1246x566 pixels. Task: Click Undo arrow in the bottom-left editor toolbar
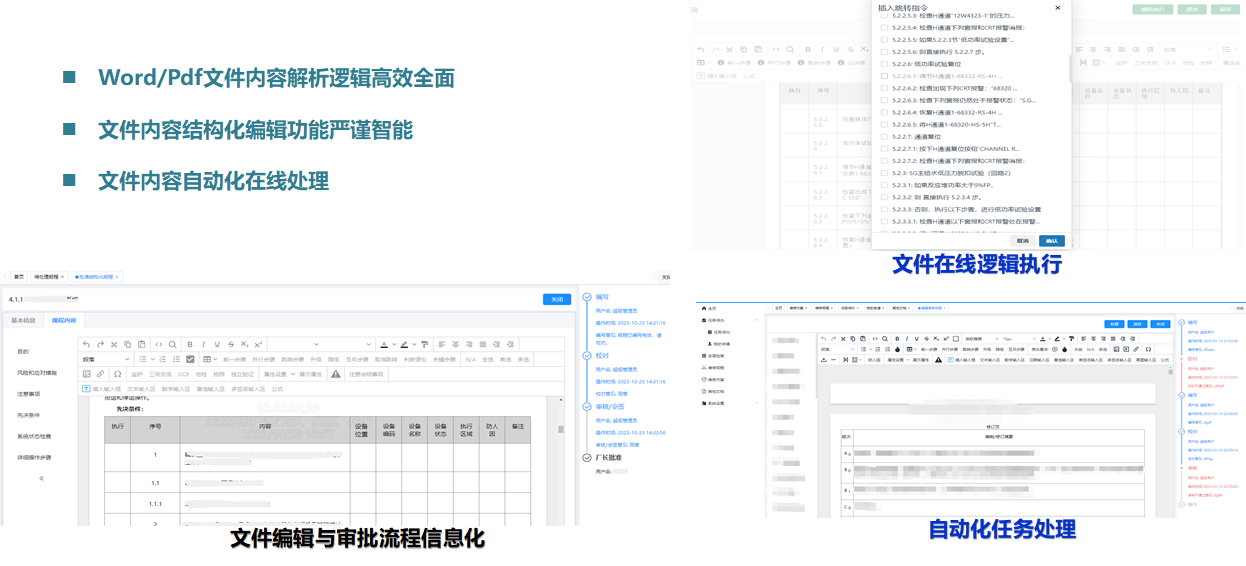coord(87,345)
